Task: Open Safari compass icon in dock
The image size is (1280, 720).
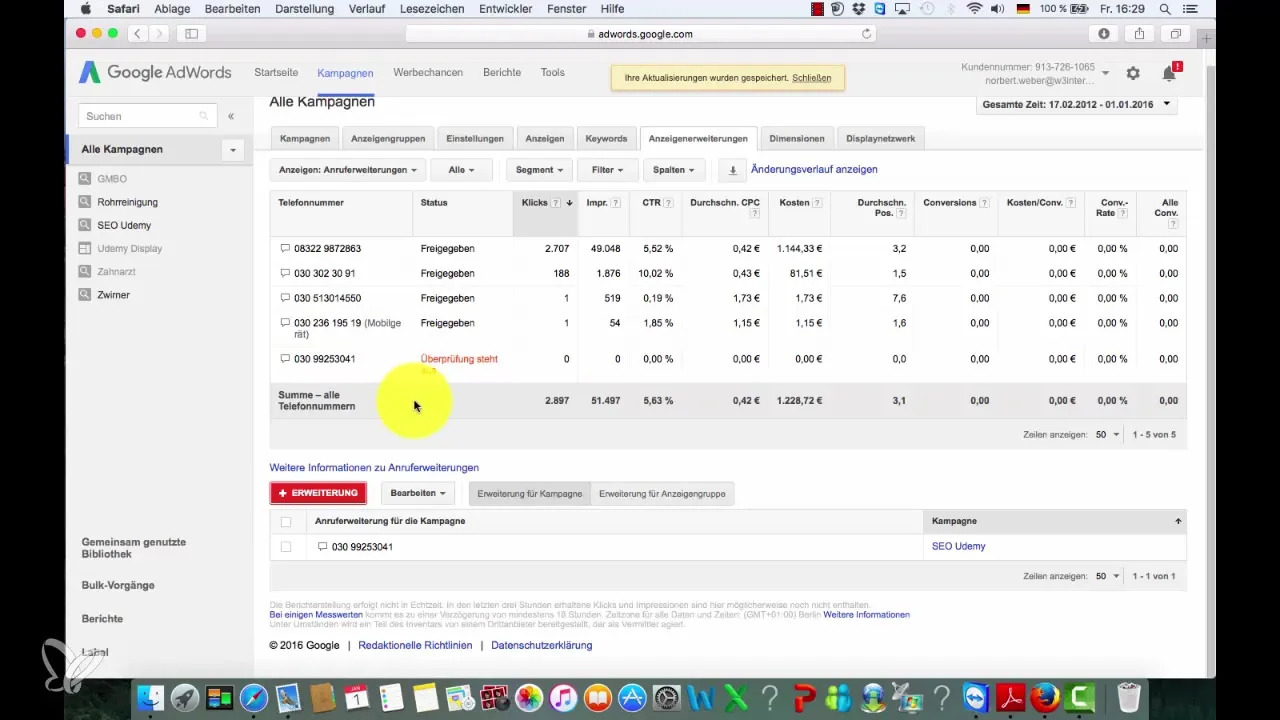Action: 254,697
